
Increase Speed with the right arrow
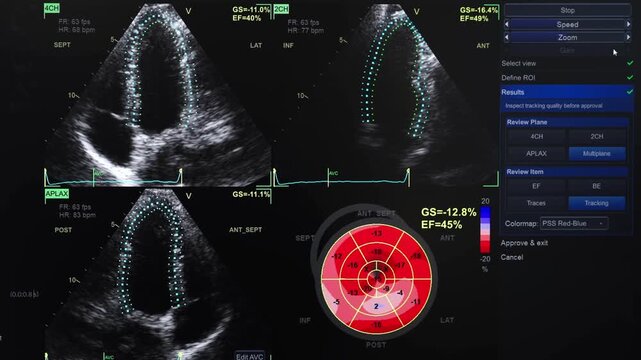[x=628, y=25]
